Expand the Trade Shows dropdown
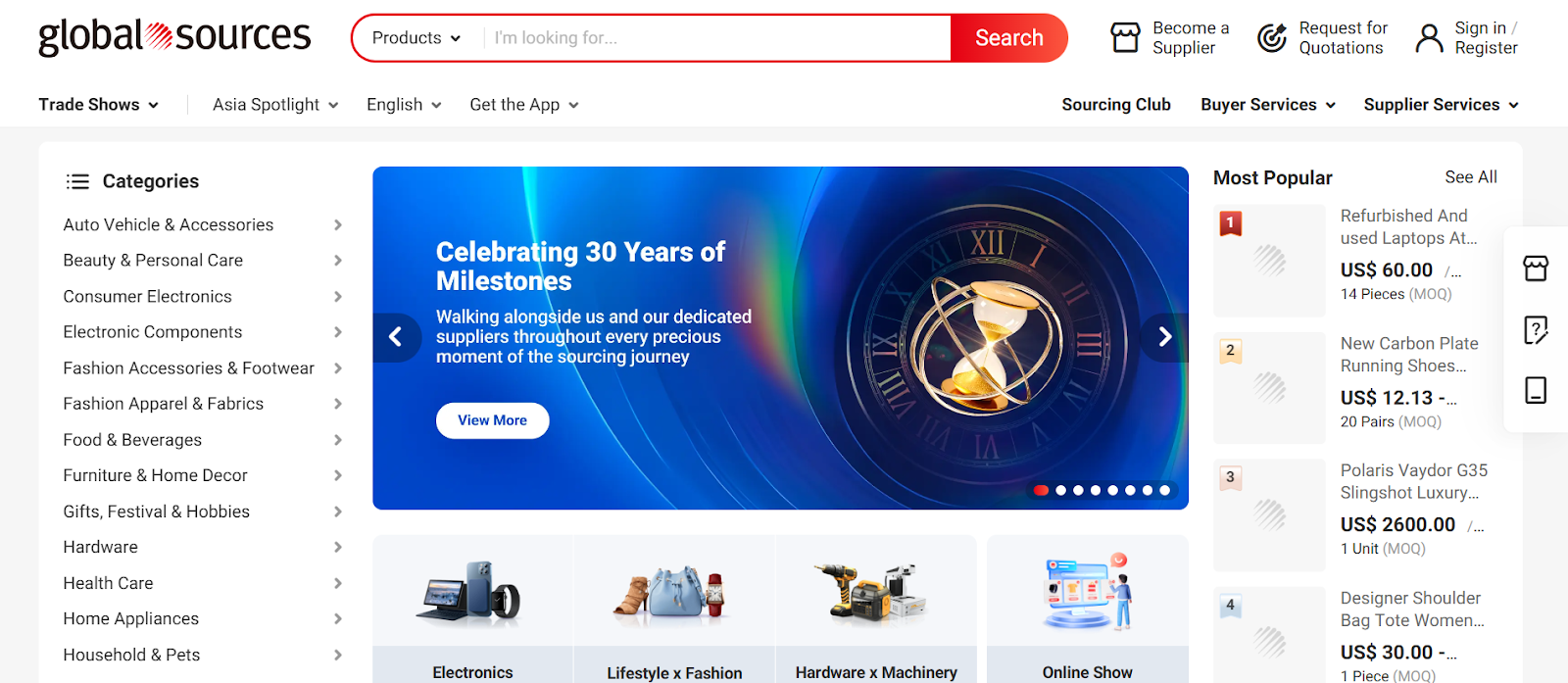The height and width of the screenshot is (683, 1568). pyautogui.click(x=98, y=105)
